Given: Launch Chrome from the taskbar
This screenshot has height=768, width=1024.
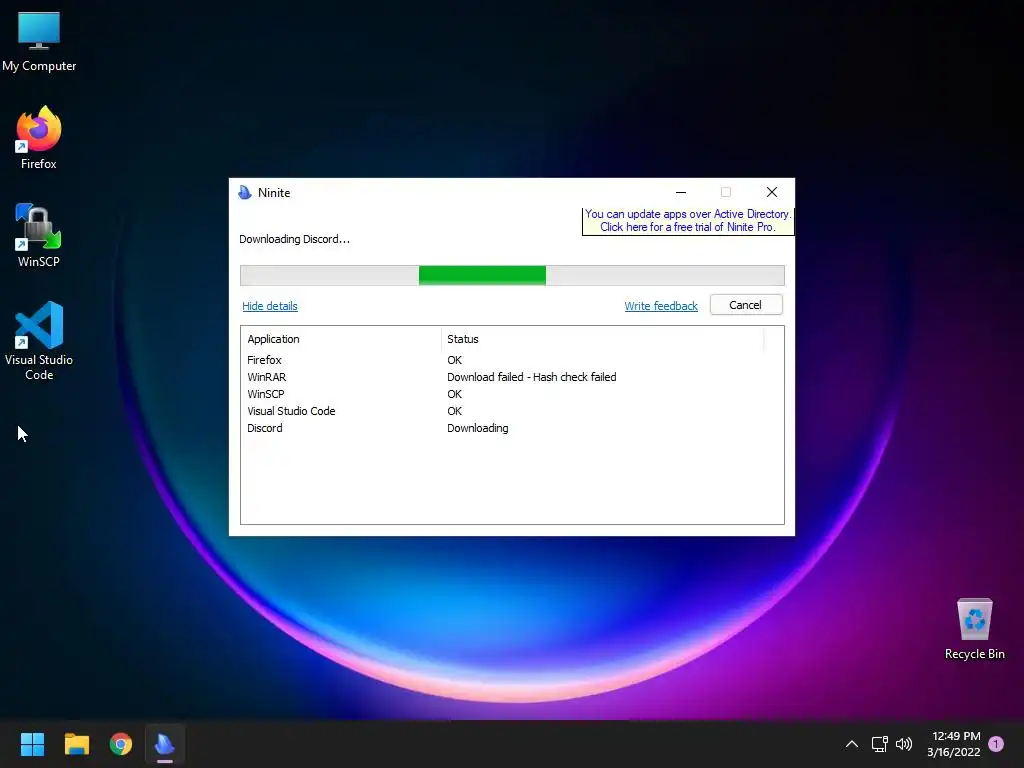Looking at the screenshot, I should coord(121,744).
